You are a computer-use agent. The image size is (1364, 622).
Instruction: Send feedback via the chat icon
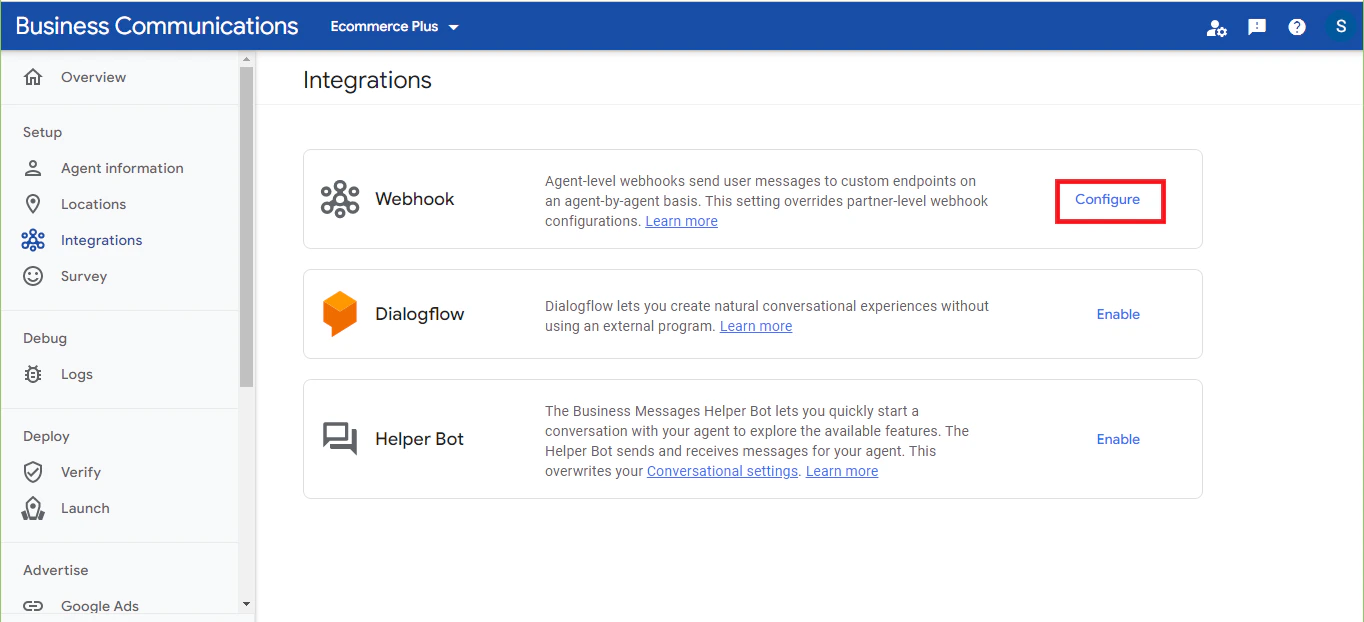(x=1256, y=26)
